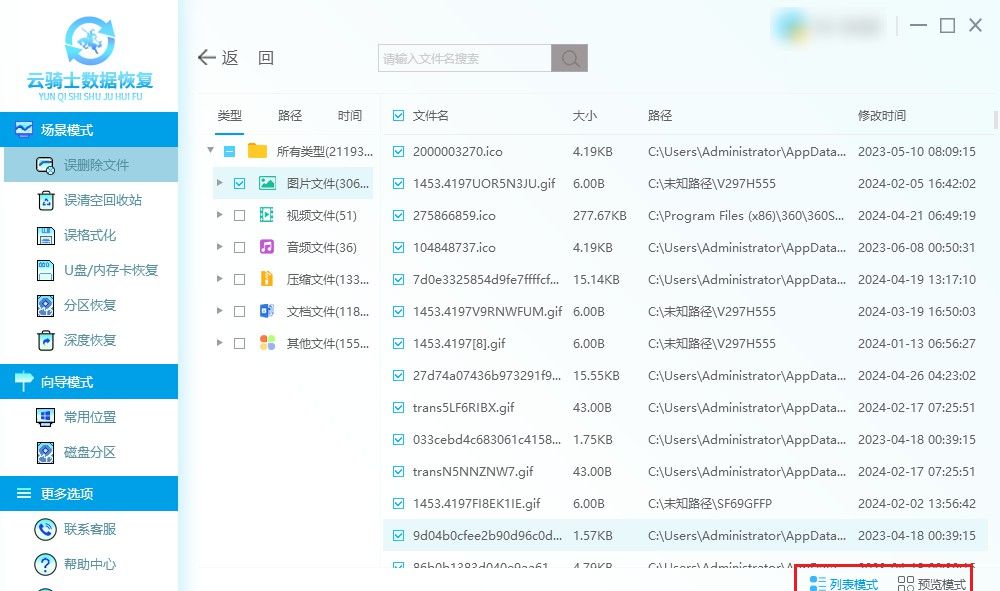Select the row 1453.4197FI8EK1IE.gif
Image resolution: width=1000 pixels, height=591 pixels.
click(x=686, y=504)
